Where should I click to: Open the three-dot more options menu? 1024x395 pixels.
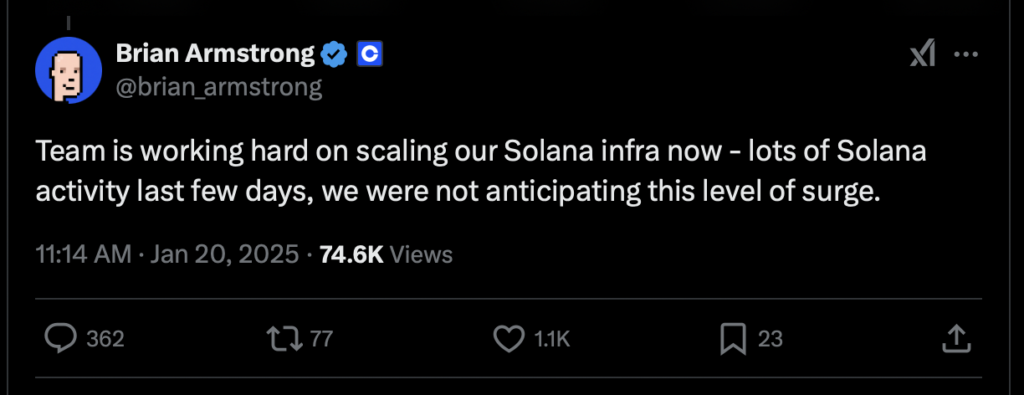pos(966,55)
